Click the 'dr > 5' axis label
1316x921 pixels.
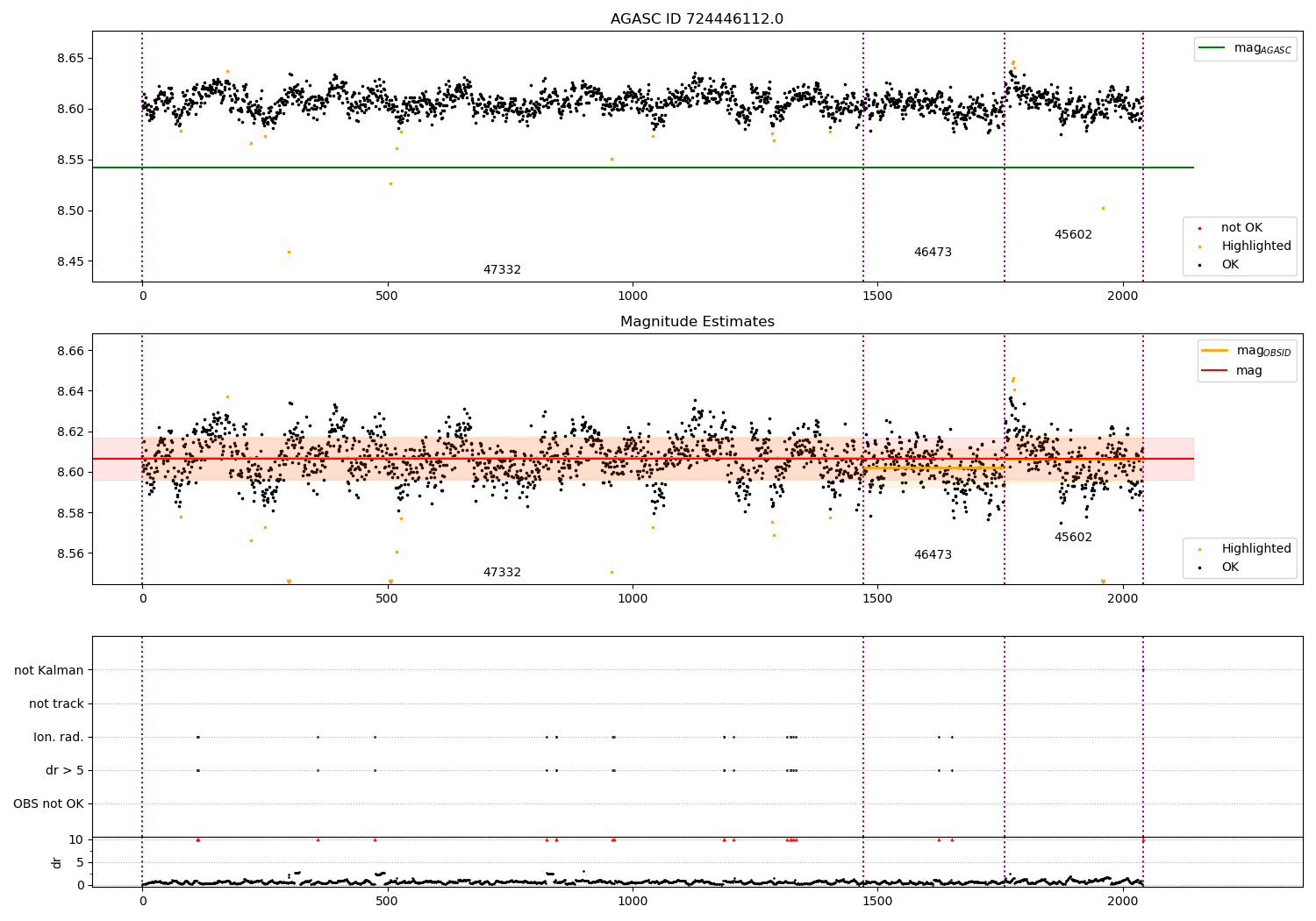(x=65, y=771)
